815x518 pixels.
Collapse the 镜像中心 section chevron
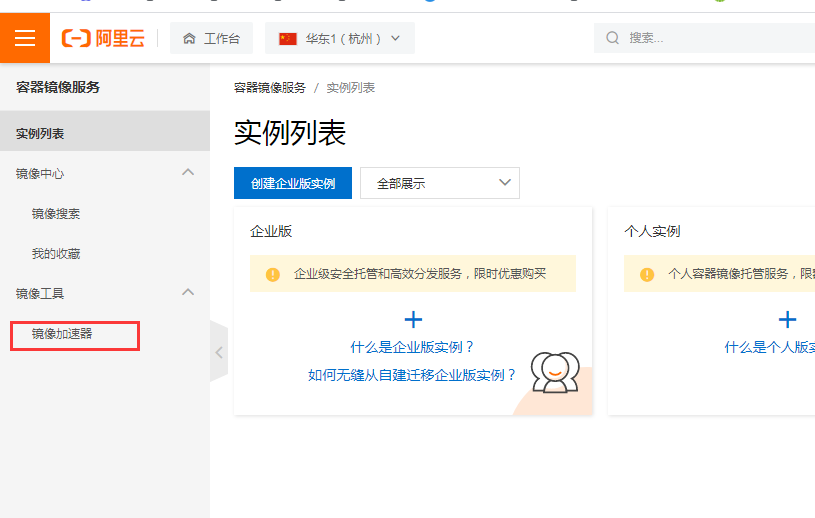point(188,172)
